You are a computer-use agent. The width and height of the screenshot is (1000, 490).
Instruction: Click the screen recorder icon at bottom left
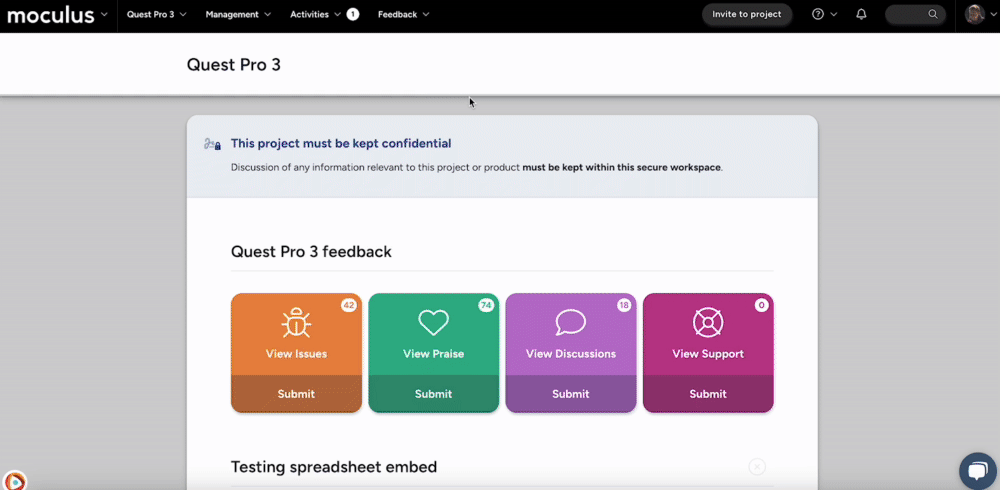click(x=13, y=482)
